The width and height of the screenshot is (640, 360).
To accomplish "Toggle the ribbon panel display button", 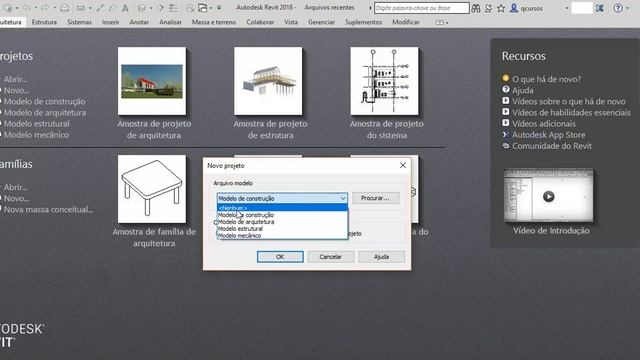I will coord(439,22).
